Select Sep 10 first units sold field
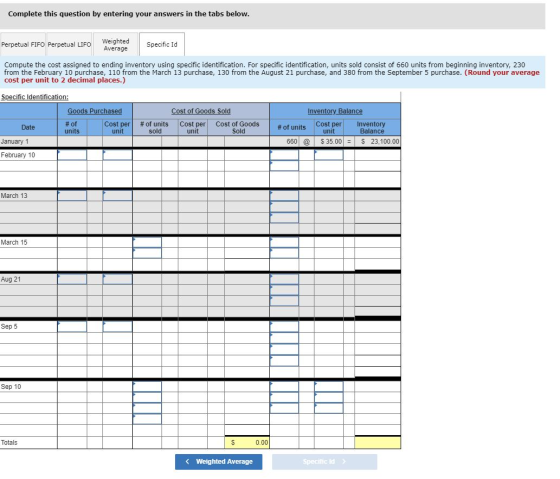 tap(147, 386)
